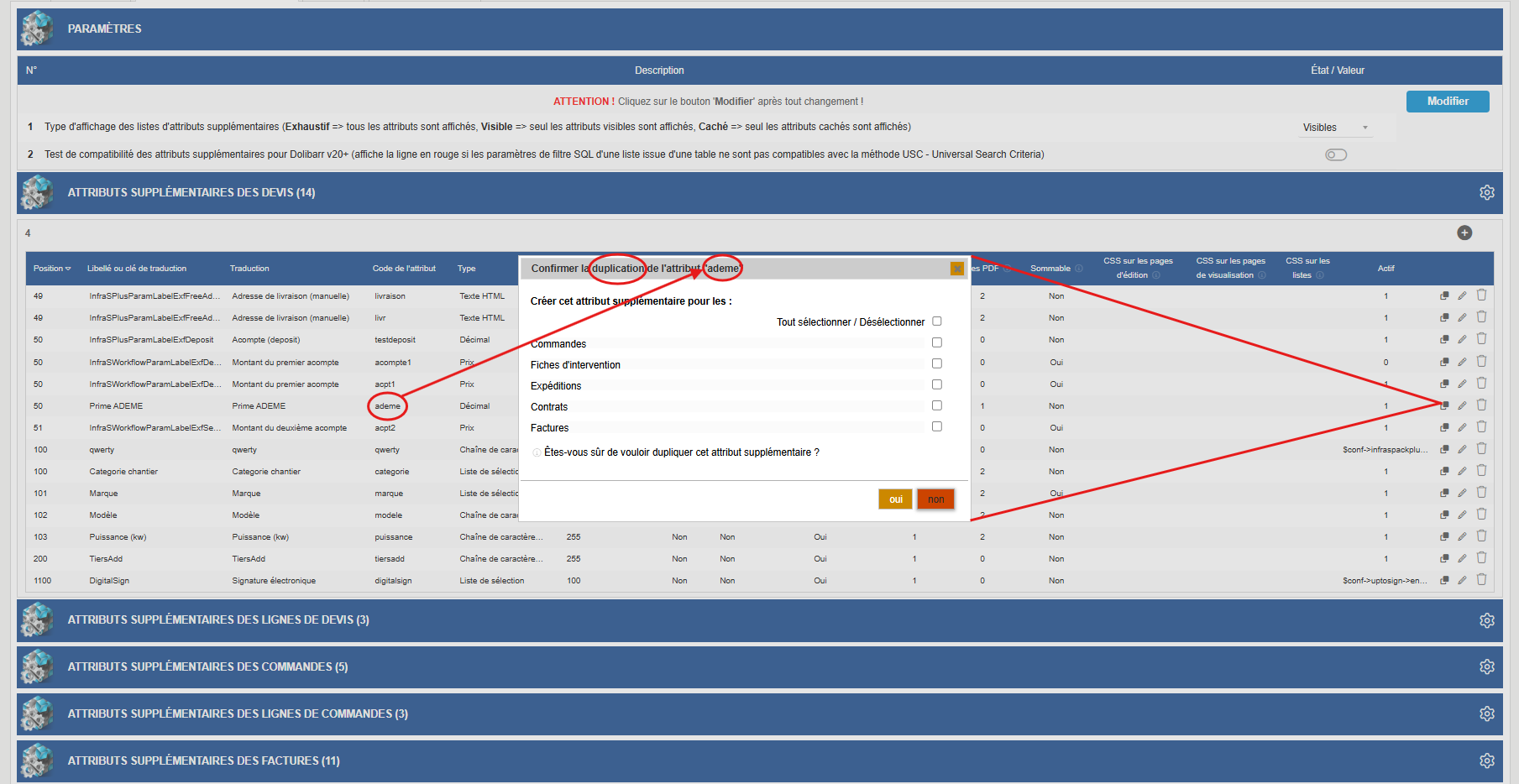Sort the table by Position column
The width and height of the screenshot is (1519, 784).
click(x=52, y=269)
